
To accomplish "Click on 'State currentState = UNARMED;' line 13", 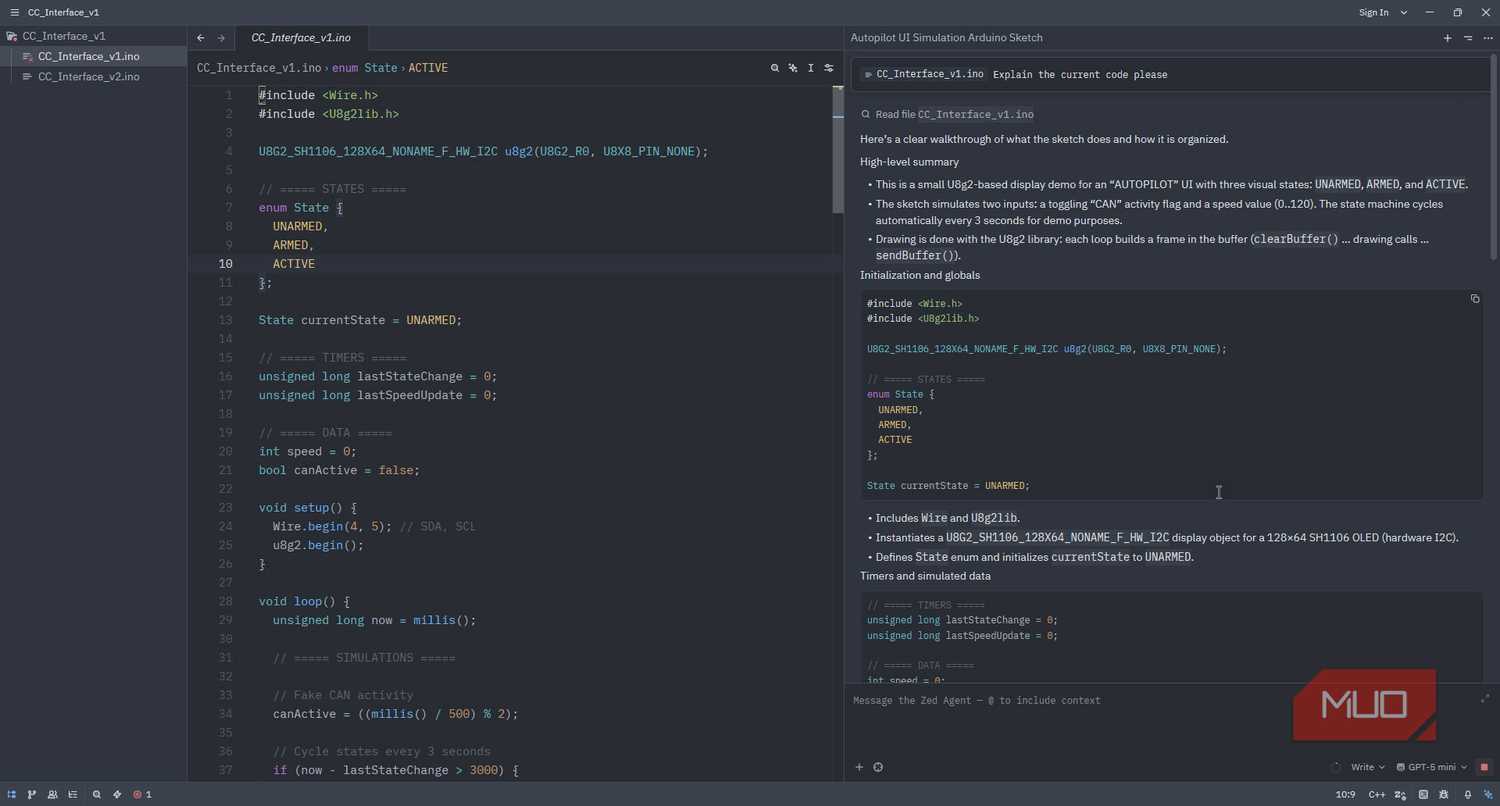I will [x=360, y=320].
